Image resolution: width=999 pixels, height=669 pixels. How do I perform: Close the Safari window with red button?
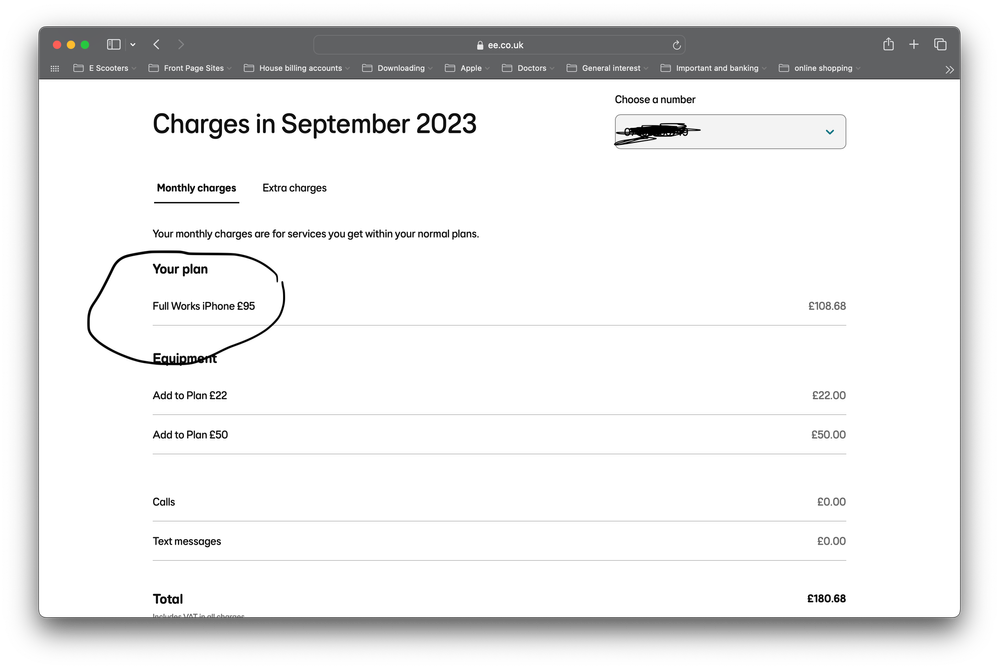[57, 45]
